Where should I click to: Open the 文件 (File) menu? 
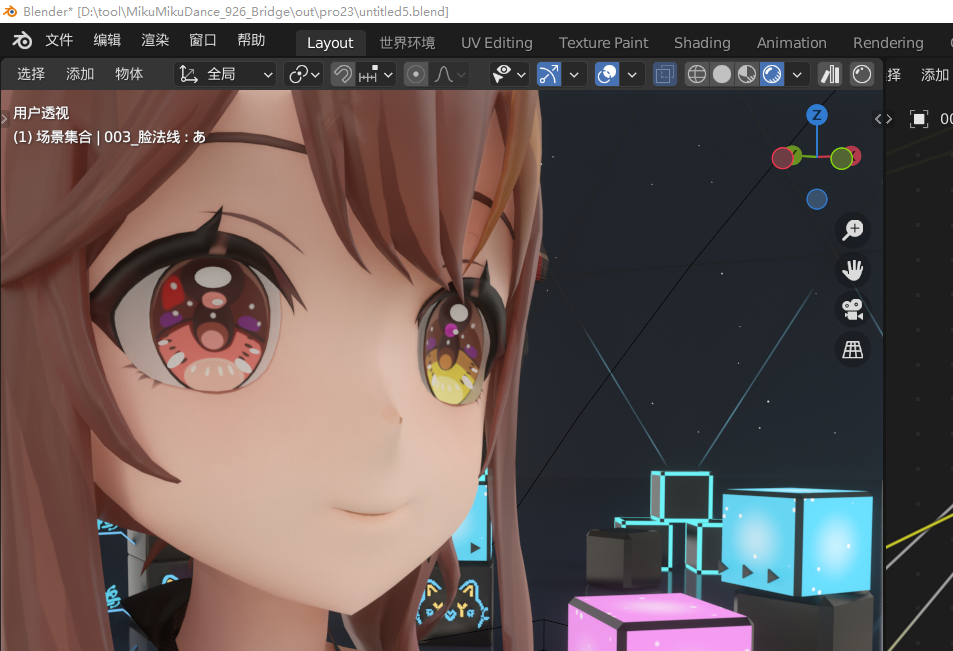[59, 40]
